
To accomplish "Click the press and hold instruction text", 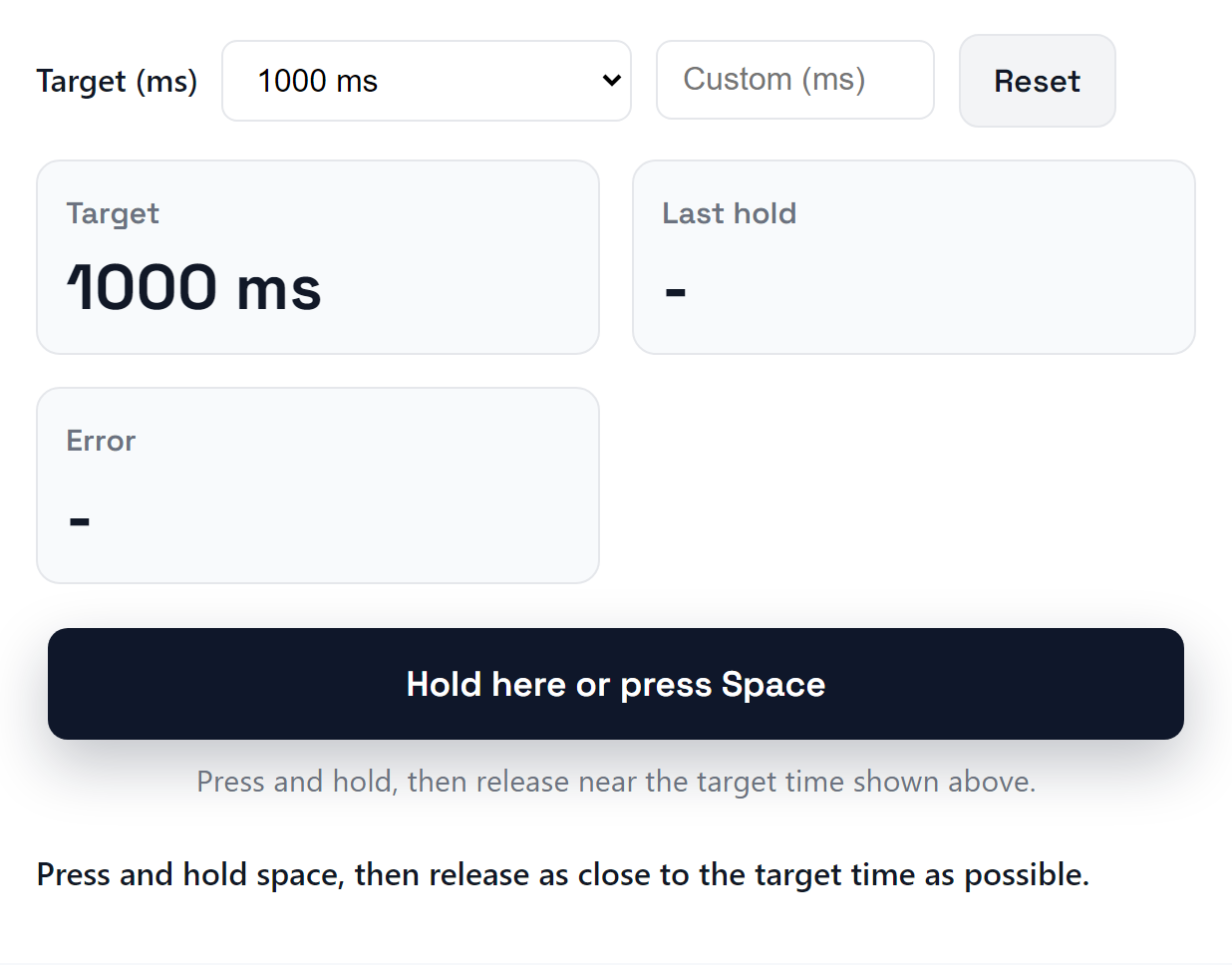I will 562,874.
